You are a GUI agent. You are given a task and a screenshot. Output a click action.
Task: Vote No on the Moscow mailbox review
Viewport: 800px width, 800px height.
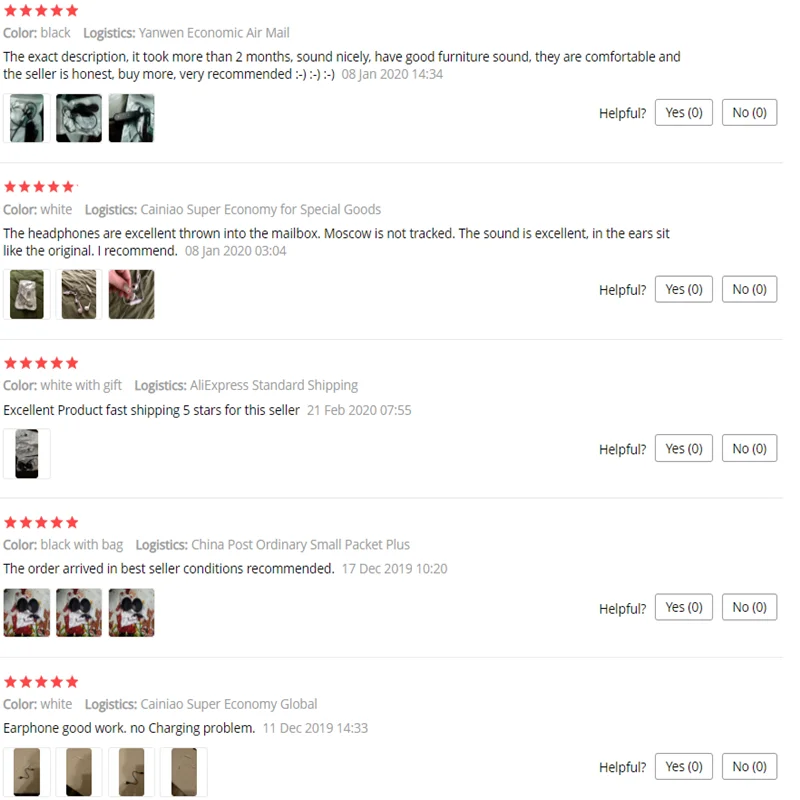[749, 289]
